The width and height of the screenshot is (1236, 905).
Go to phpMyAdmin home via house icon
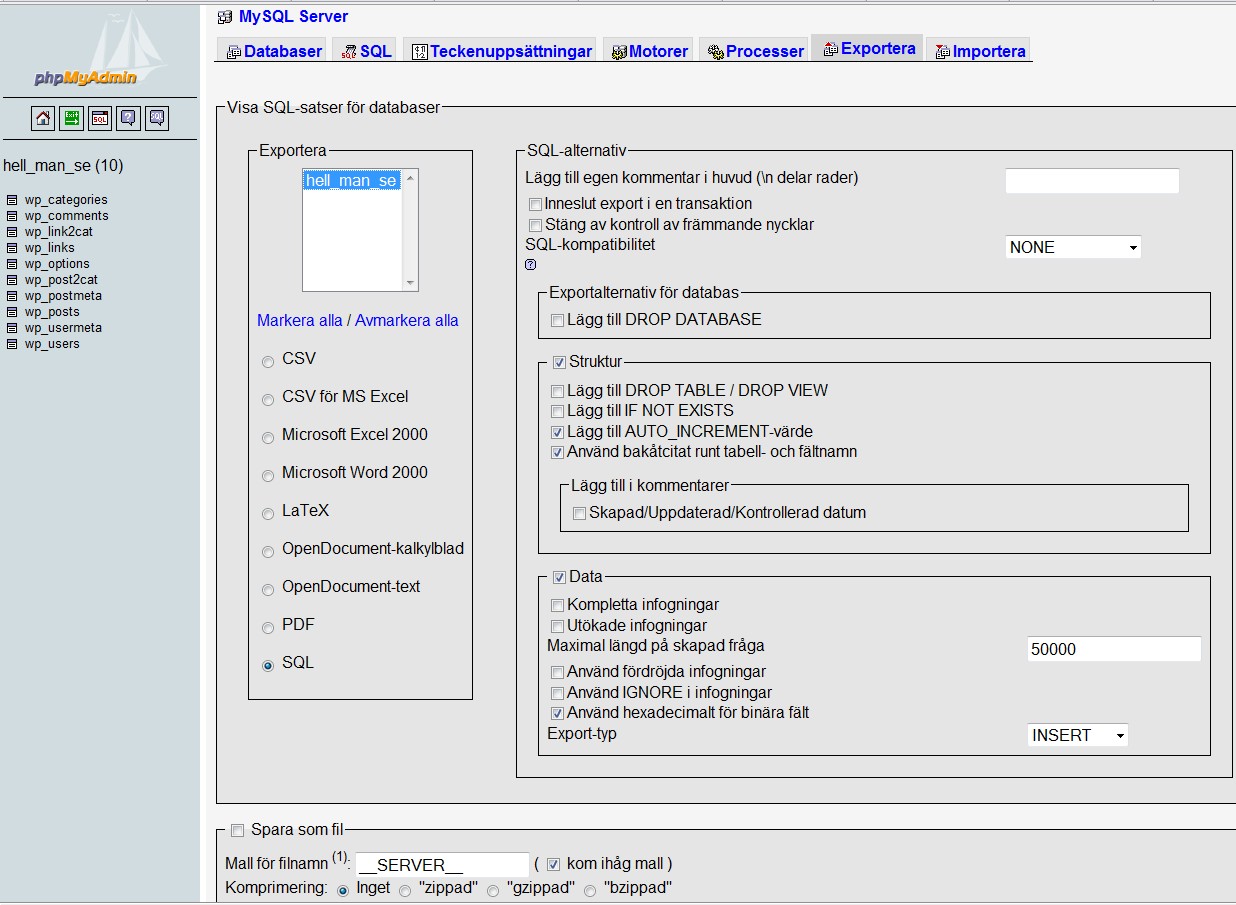coord(43,118)
